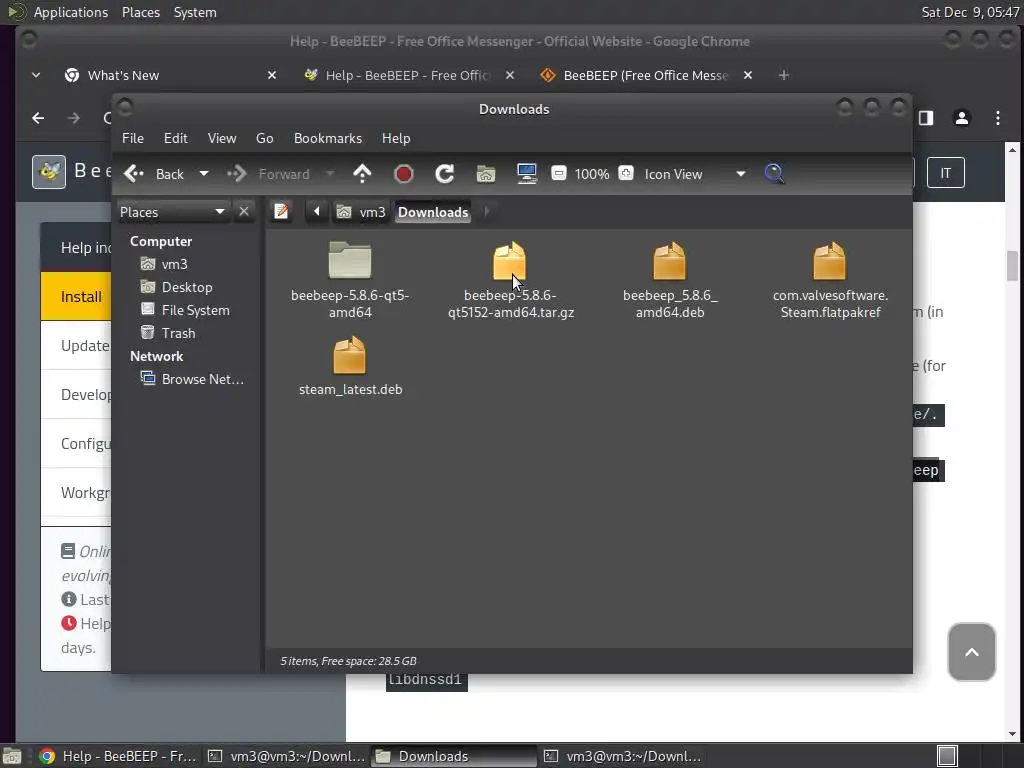Viewport: 1024px width, 768px height.
Task: Open the Icon View mode dropdown
Action: coord(694,174)
